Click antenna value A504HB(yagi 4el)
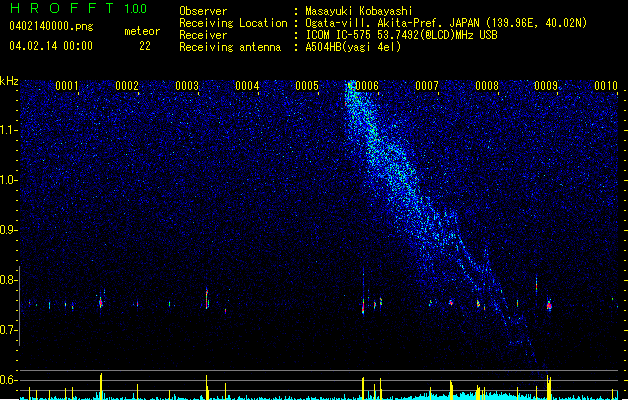629x400 pixels. tap(353, 47)
